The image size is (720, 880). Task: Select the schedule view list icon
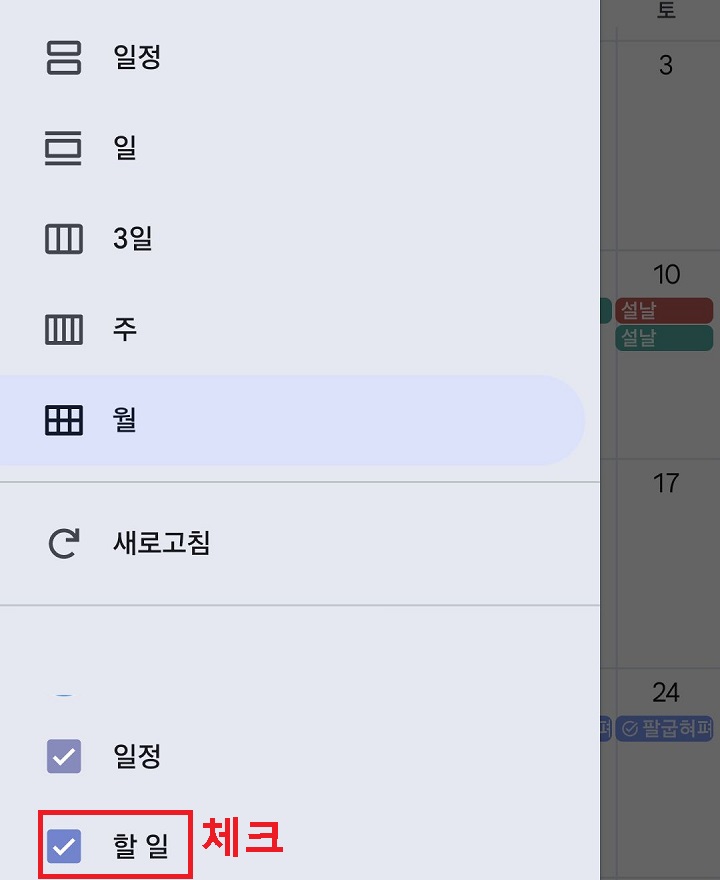click(62, 58)
